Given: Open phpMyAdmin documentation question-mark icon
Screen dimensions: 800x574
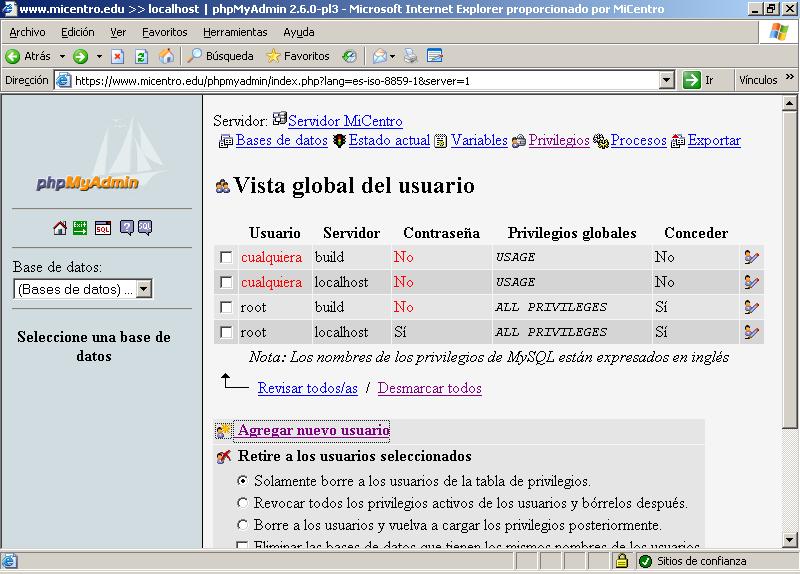Looking at the screenshot, I should tap(126, 228).
